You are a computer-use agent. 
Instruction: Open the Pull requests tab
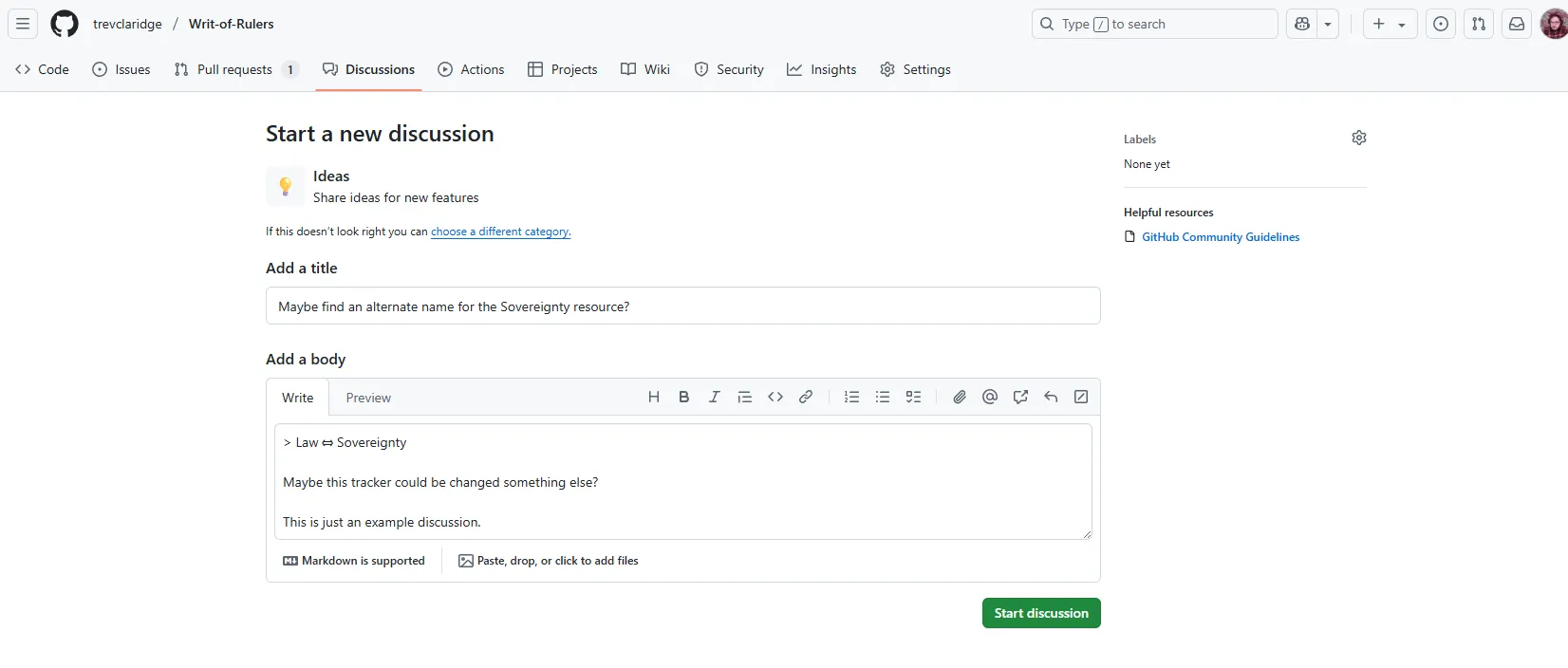point(235,70)
